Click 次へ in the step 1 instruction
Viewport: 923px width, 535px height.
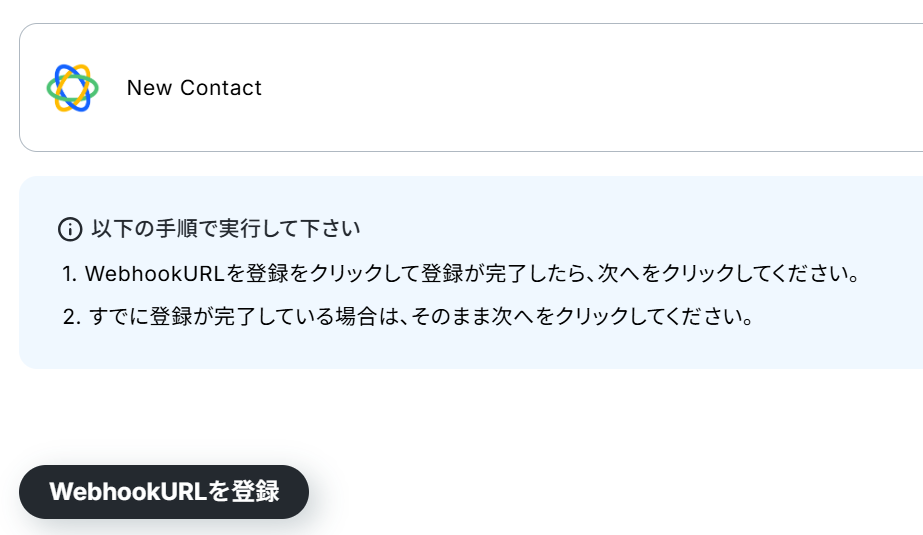(x=618, y=273)
